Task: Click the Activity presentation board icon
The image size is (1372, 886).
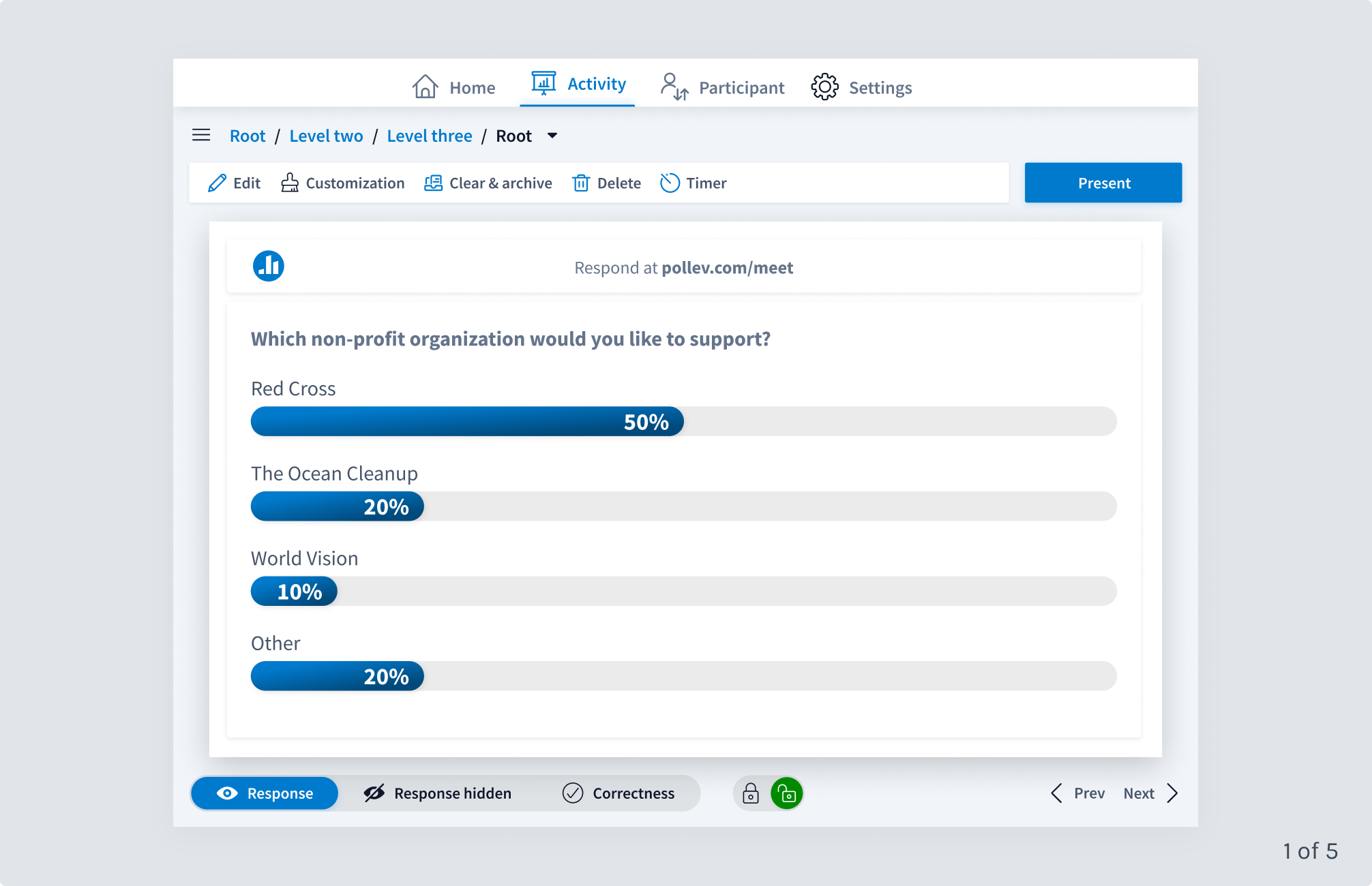Action: pyautogui.click(x=543, y=82)
